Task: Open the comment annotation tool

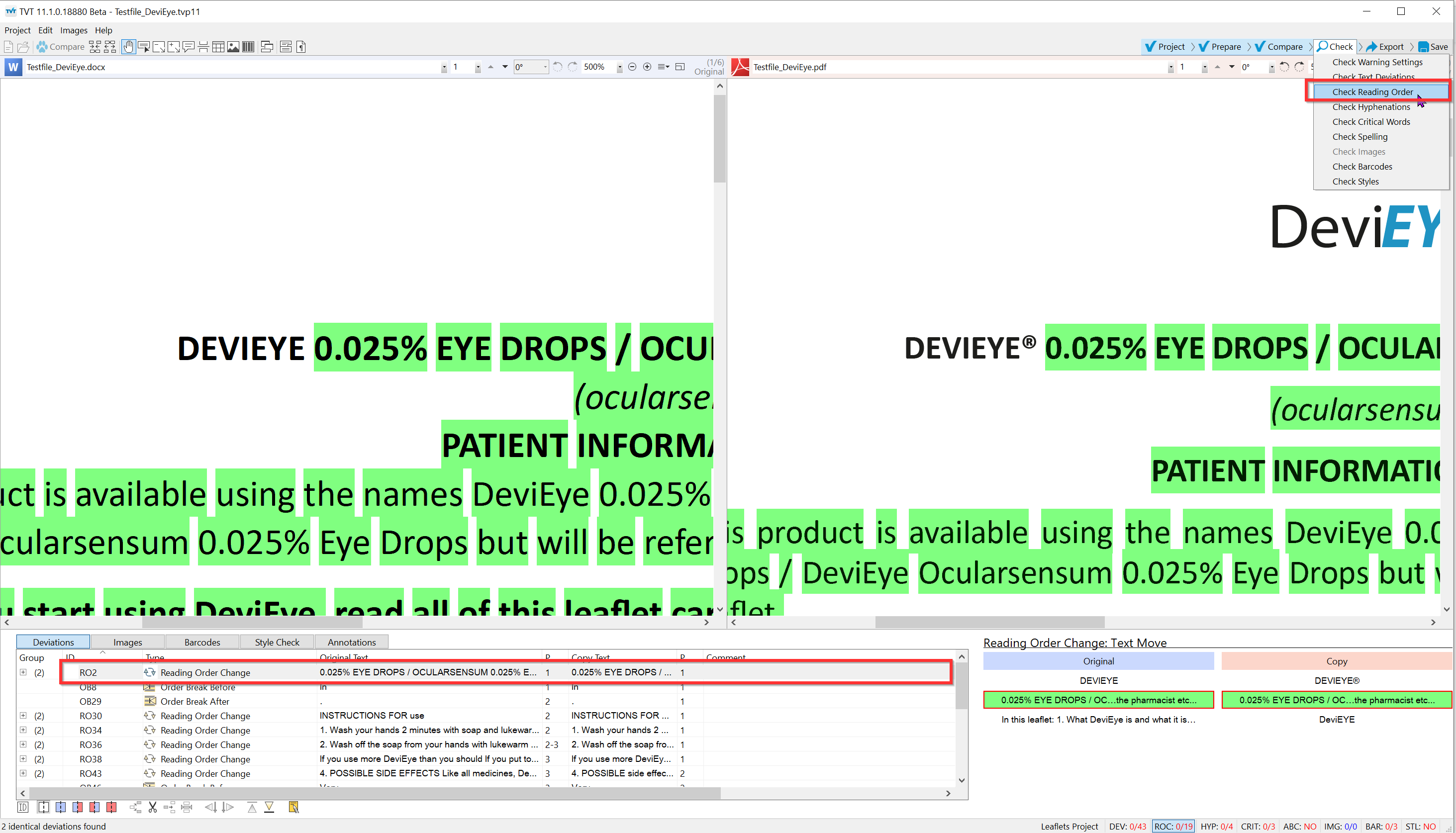Action: [x=188, y=47]
